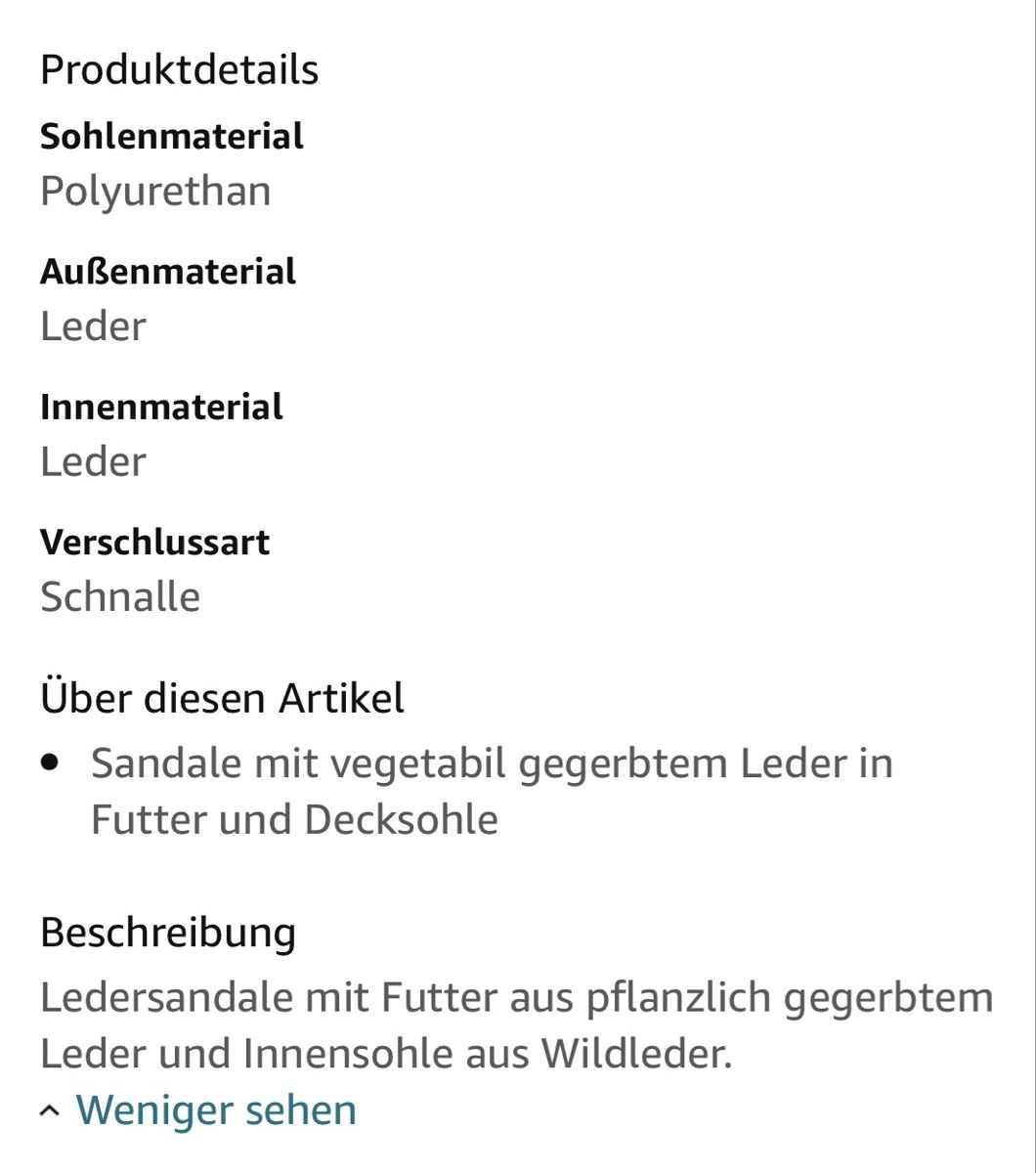Select Leder value under Innenmaterial
The height and width of the screenshot is (1173, 1036).
click(x=93, y=461)
